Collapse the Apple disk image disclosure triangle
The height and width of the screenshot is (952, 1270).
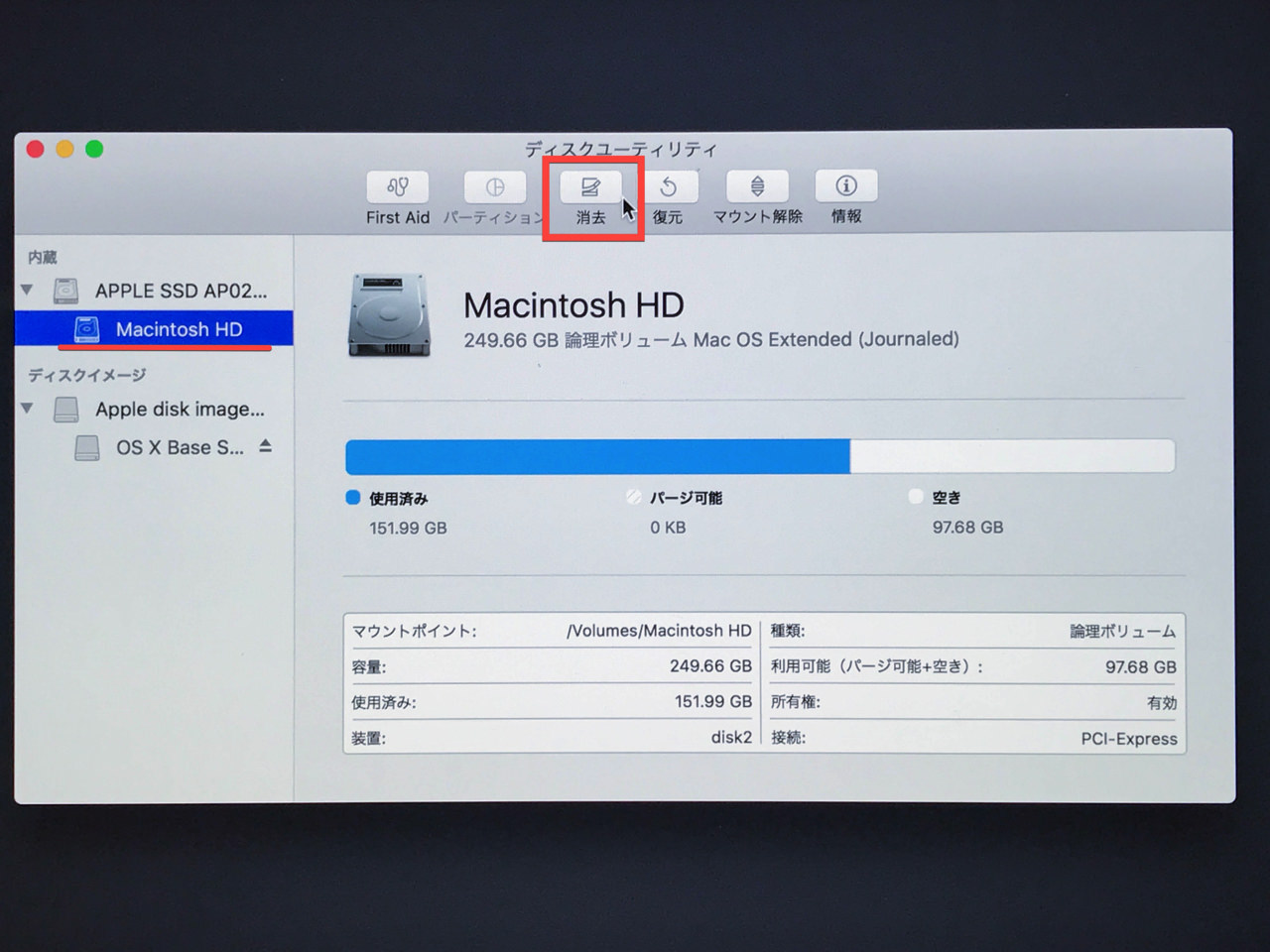(x=28, y=409)
